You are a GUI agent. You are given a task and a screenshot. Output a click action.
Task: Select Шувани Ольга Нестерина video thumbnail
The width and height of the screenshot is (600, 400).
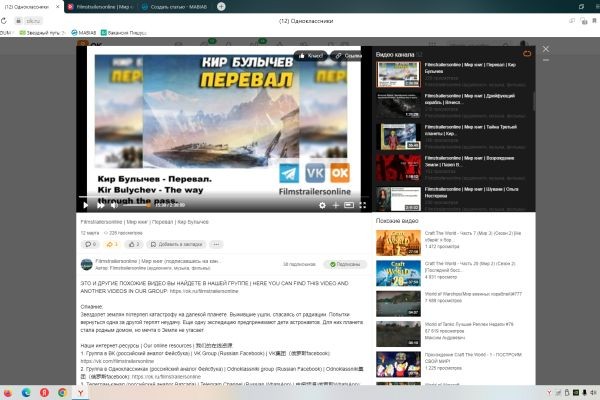click(x=398, y=198)
